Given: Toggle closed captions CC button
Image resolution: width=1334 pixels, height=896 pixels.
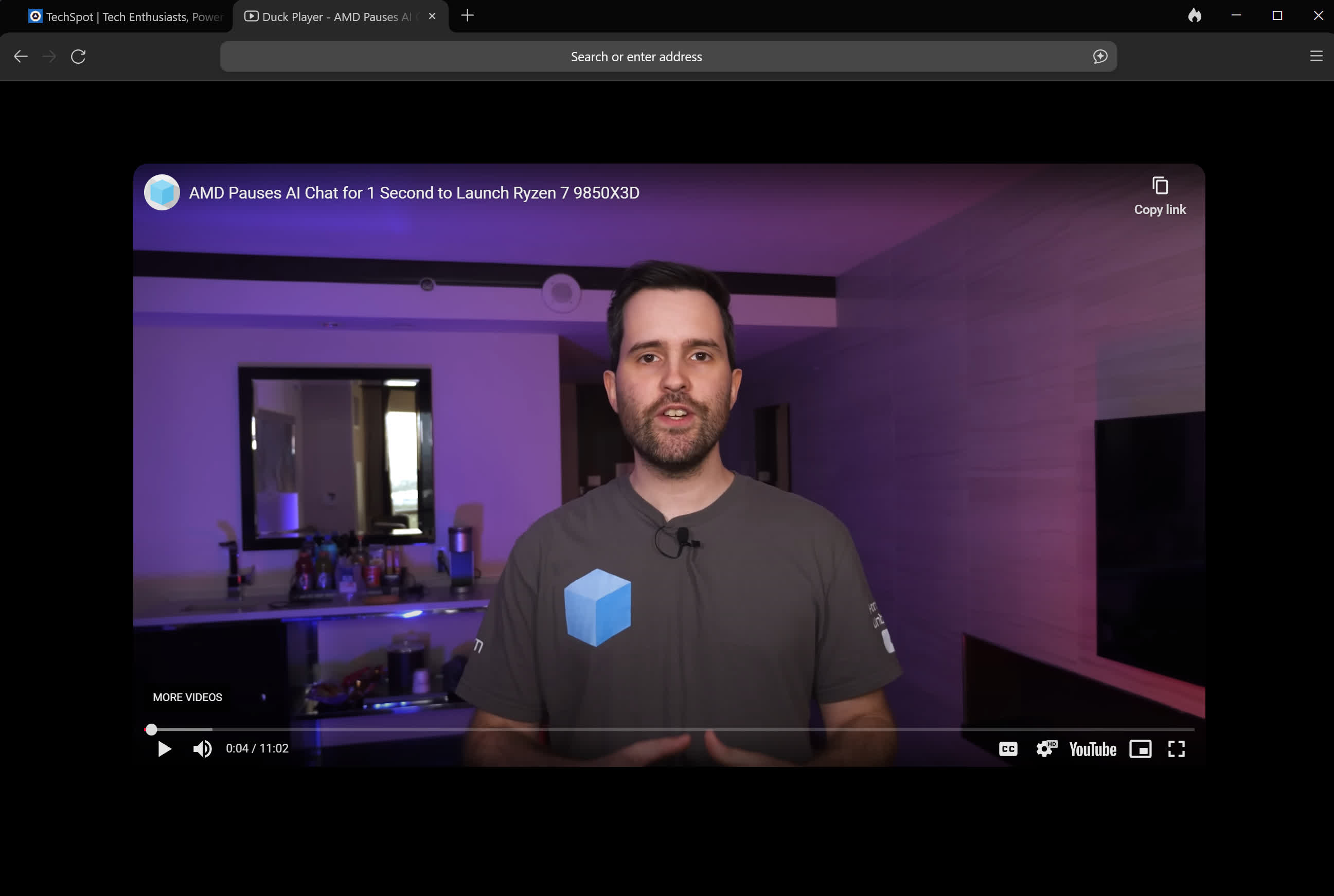Looking at the screenshot, I should (x=1008, y=748).
